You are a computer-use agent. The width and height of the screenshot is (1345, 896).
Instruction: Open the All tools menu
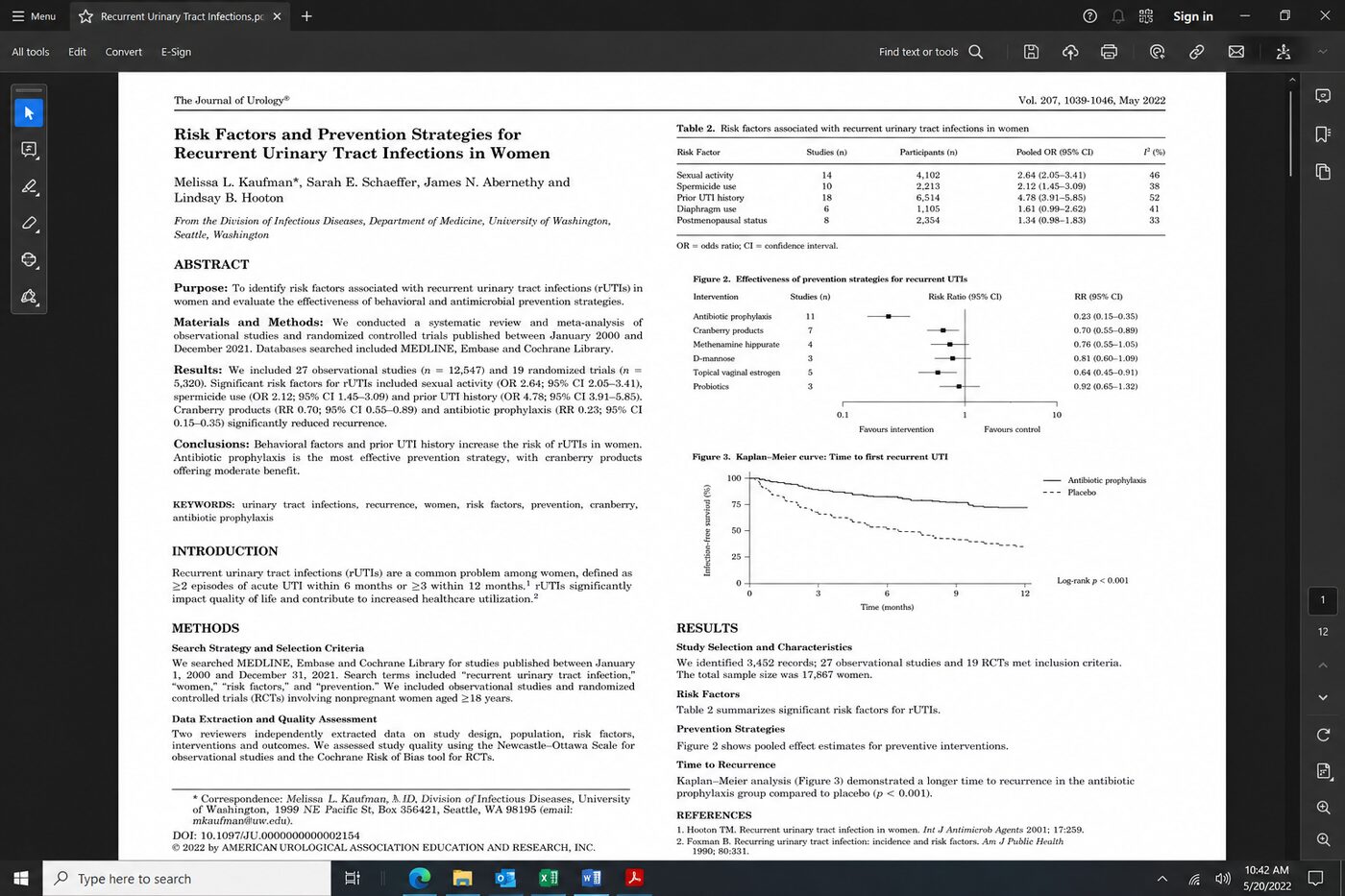pos(31,52)
